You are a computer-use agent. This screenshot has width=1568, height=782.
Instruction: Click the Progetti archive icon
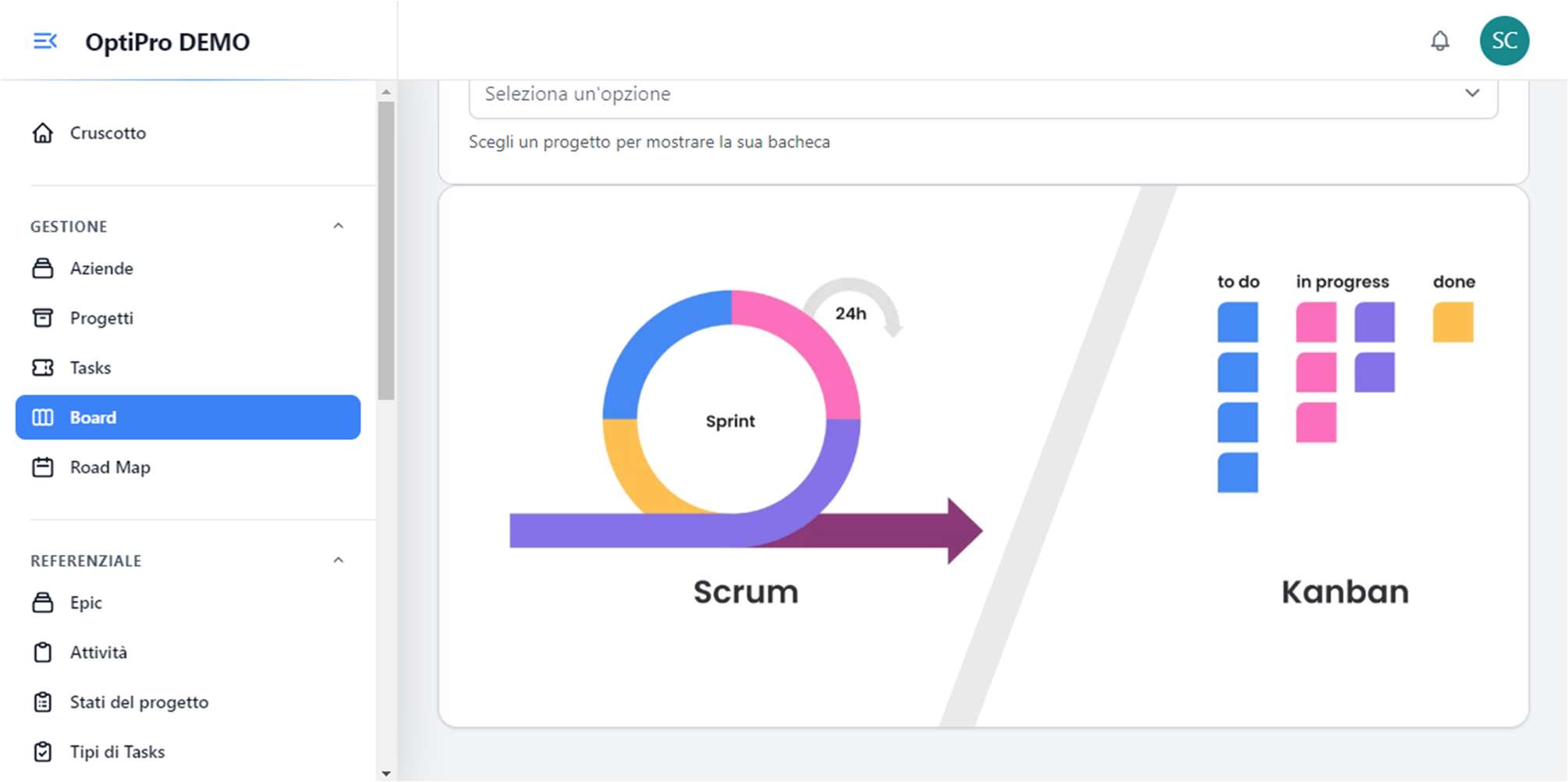43,318
